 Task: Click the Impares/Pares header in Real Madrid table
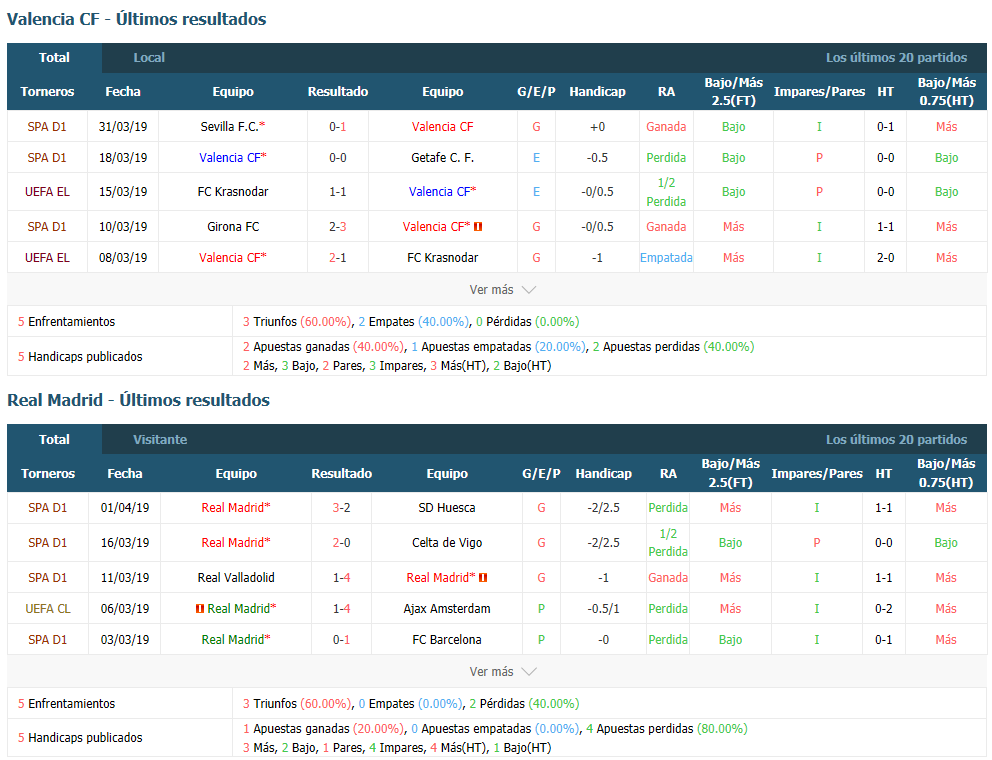[x=817, y=473]
